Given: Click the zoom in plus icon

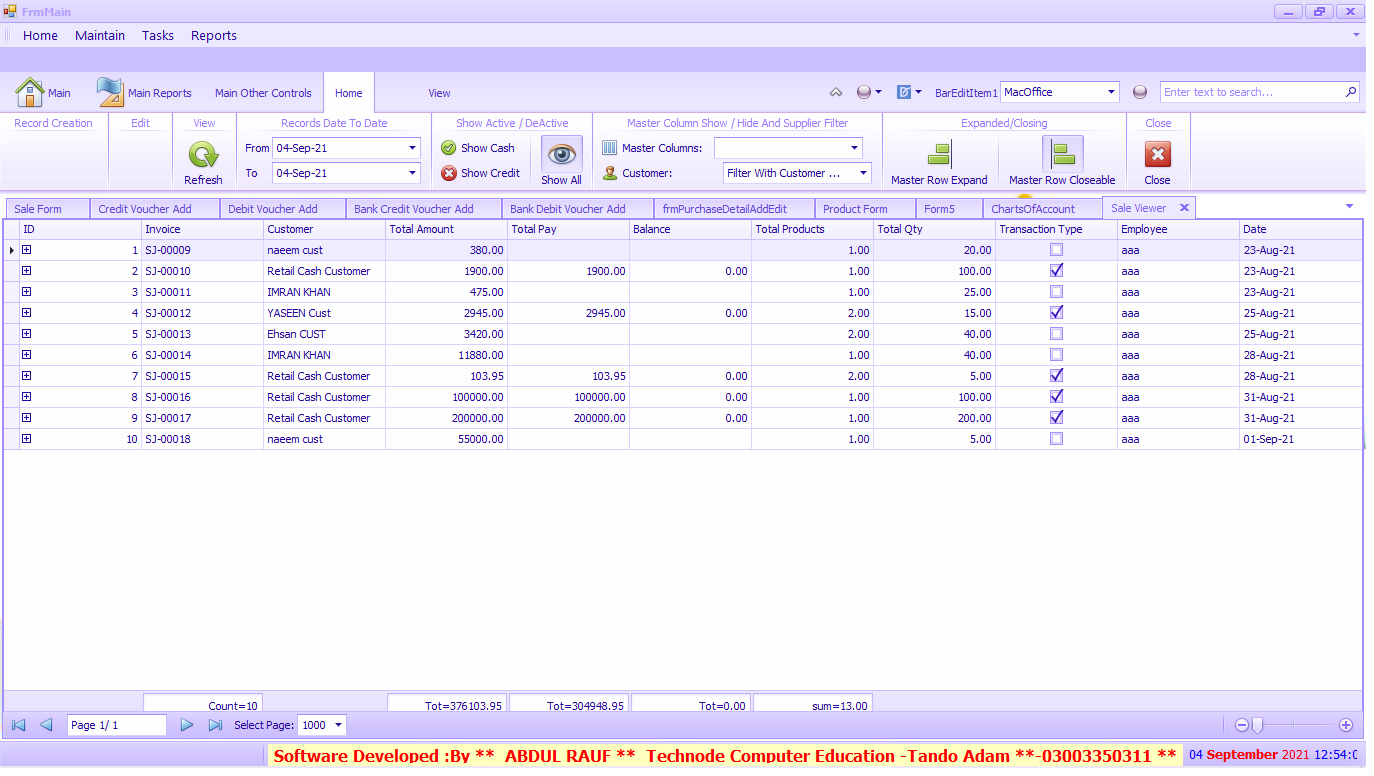Looking at the screenshot, I should click(1346, 725).
